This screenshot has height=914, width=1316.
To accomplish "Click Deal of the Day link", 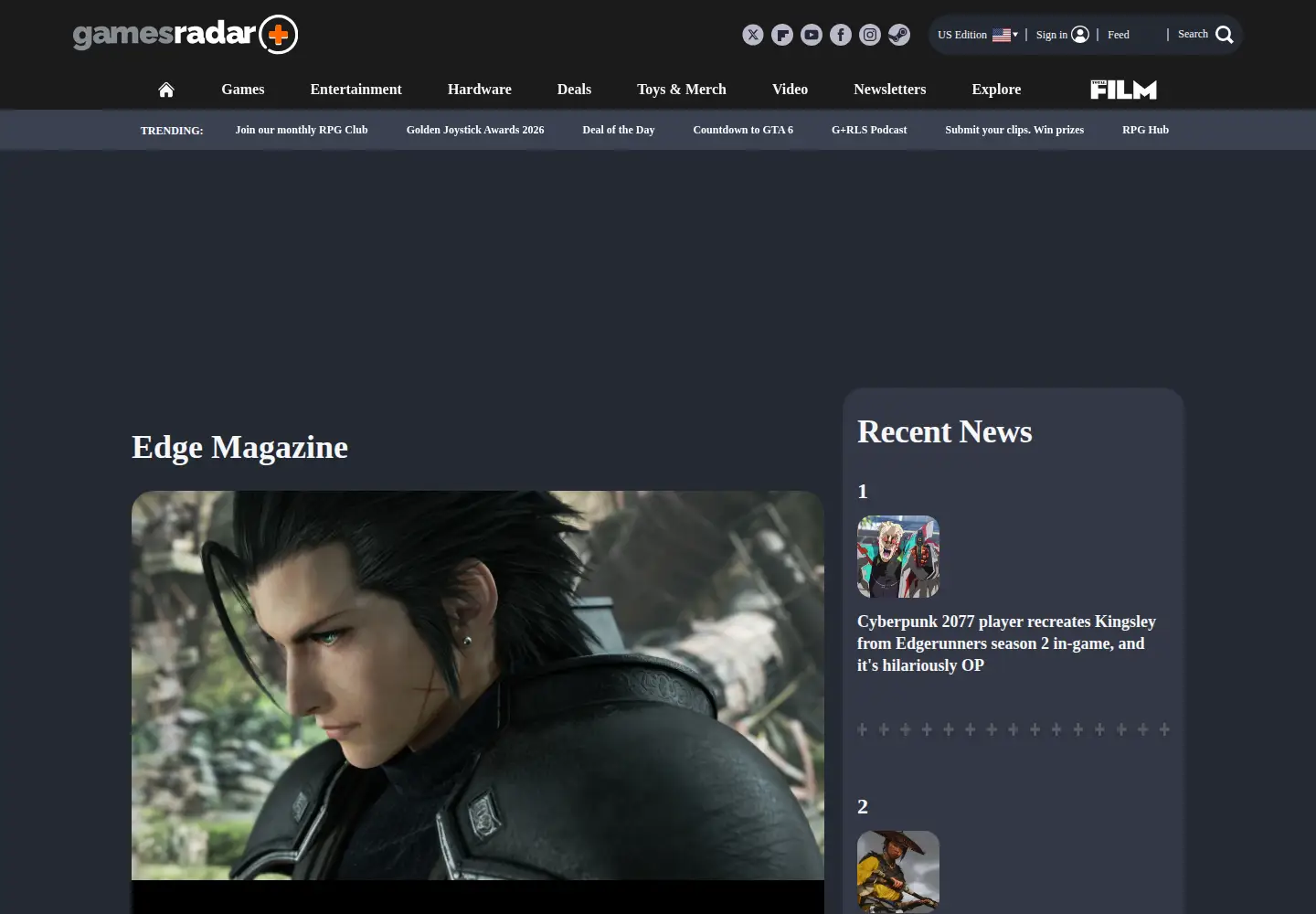I will (x=619, y=130).
